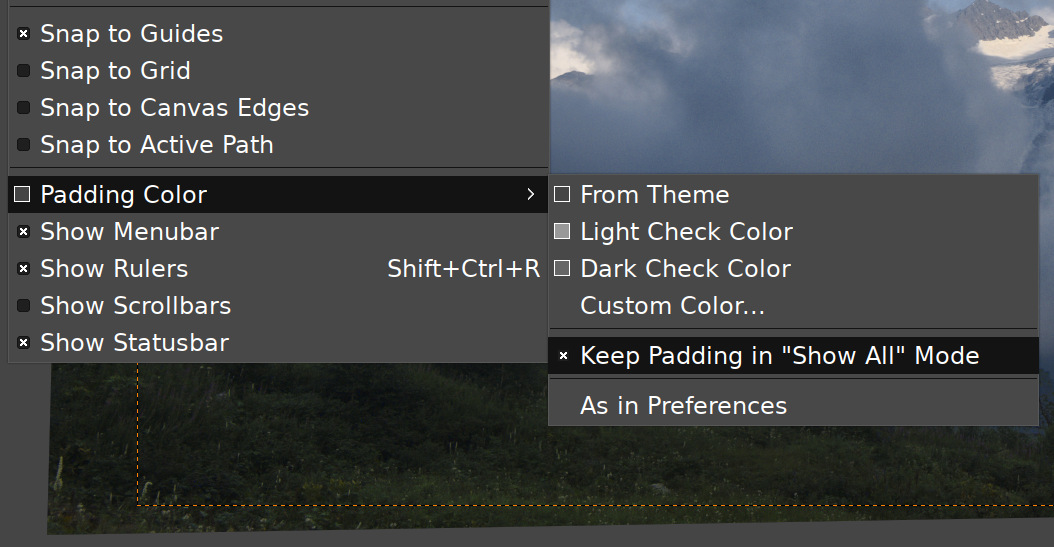Viewport: 1054px width, 547px height.
Task: Expand the Padding Color submenu arrow
Action: pyautogui.click(x=530, y=194)
